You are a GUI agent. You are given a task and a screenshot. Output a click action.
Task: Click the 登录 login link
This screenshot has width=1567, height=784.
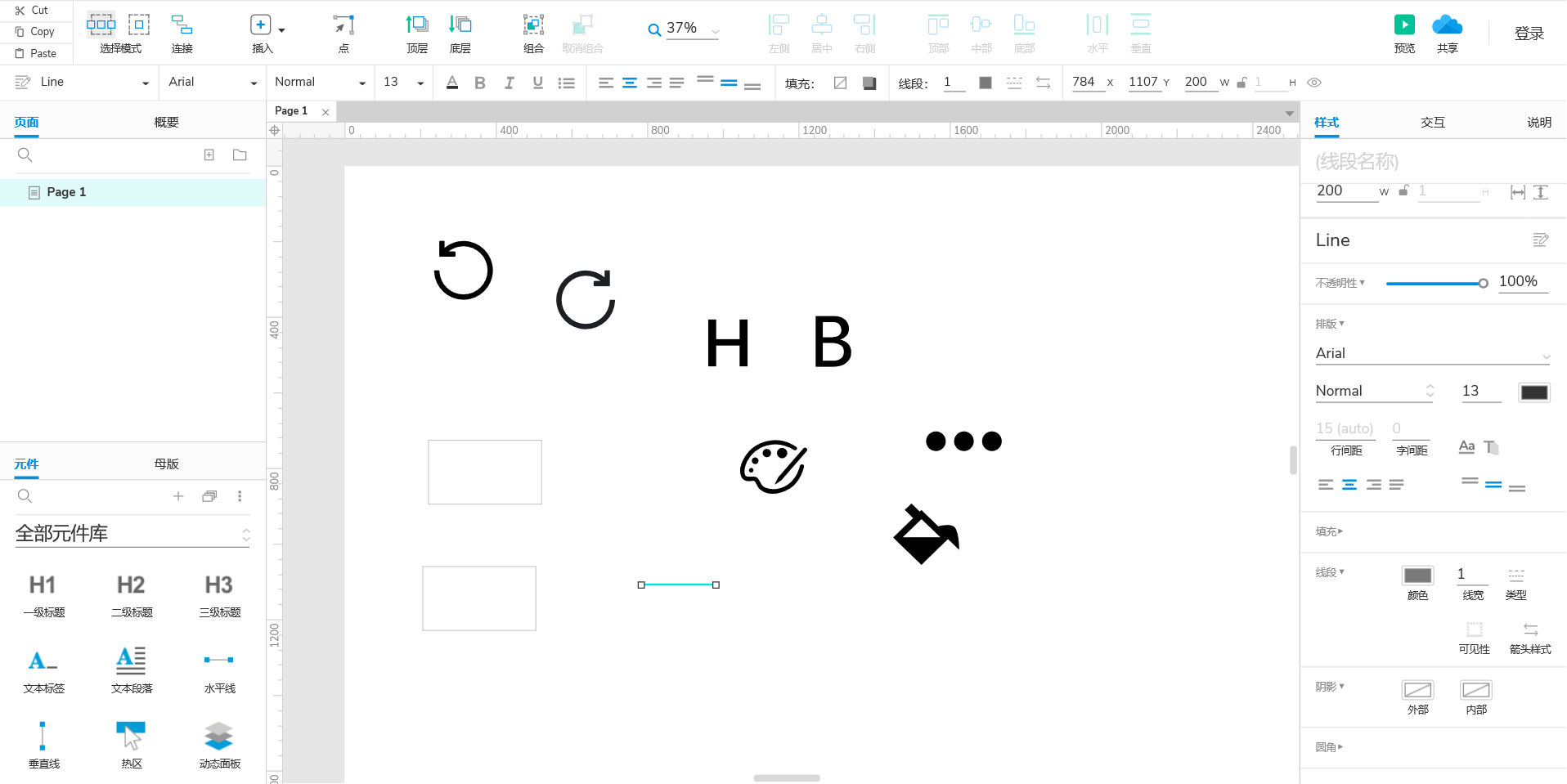(x=1529, y=34)
